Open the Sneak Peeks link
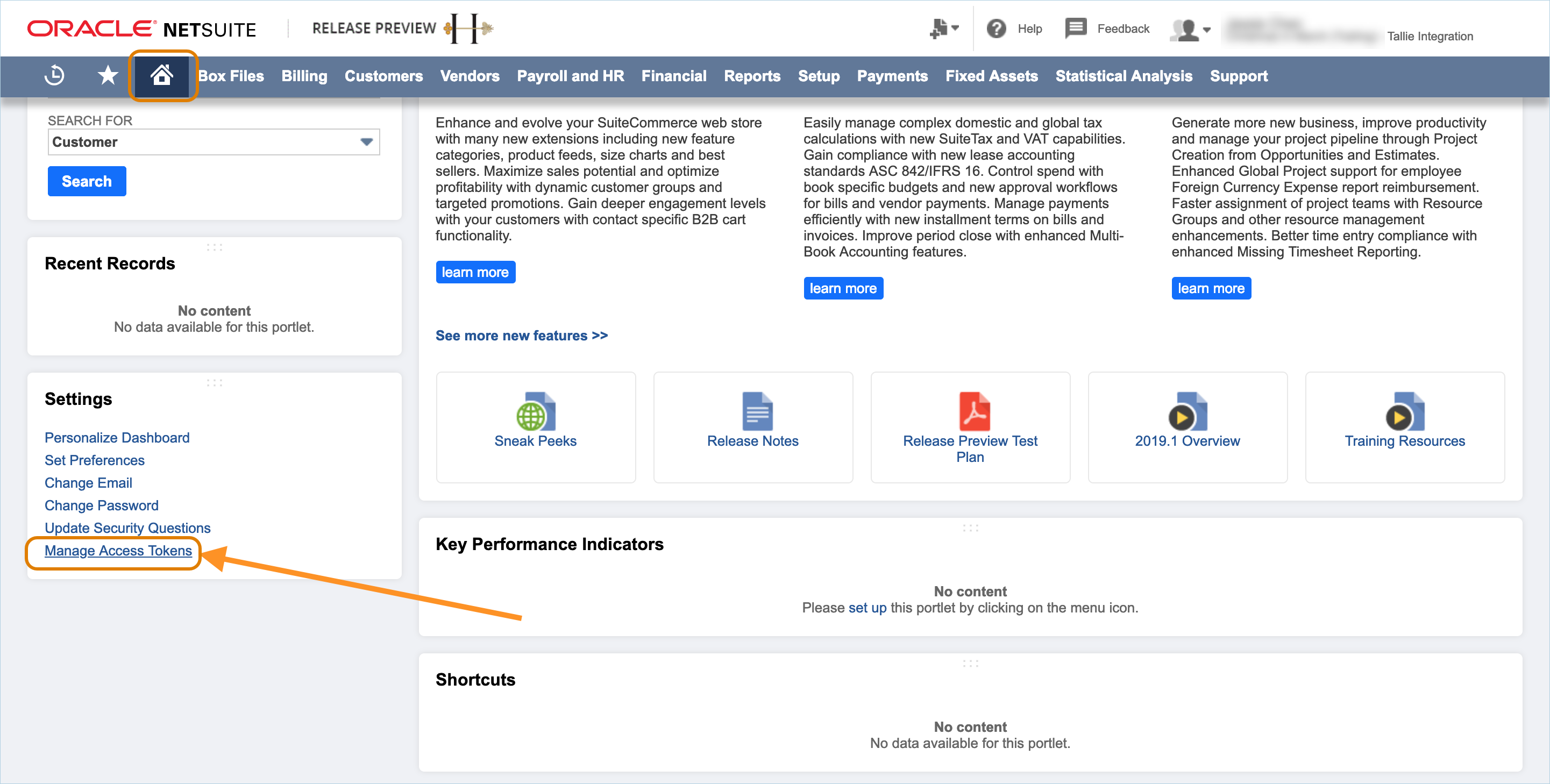This screenshot has height=784, width=1550. pyautogui.click(x=535, y=440)
